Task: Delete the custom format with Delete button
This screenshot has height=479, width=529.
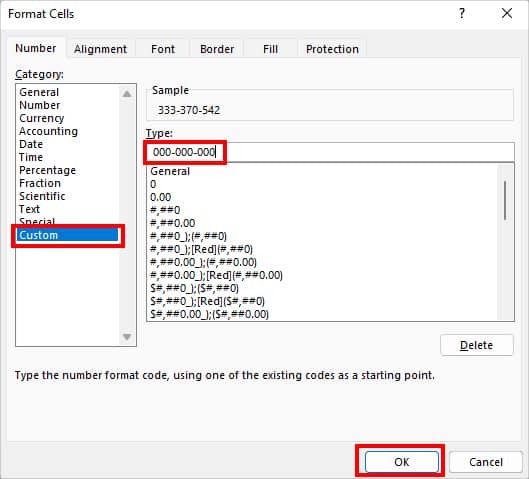Action: (477, 345)
